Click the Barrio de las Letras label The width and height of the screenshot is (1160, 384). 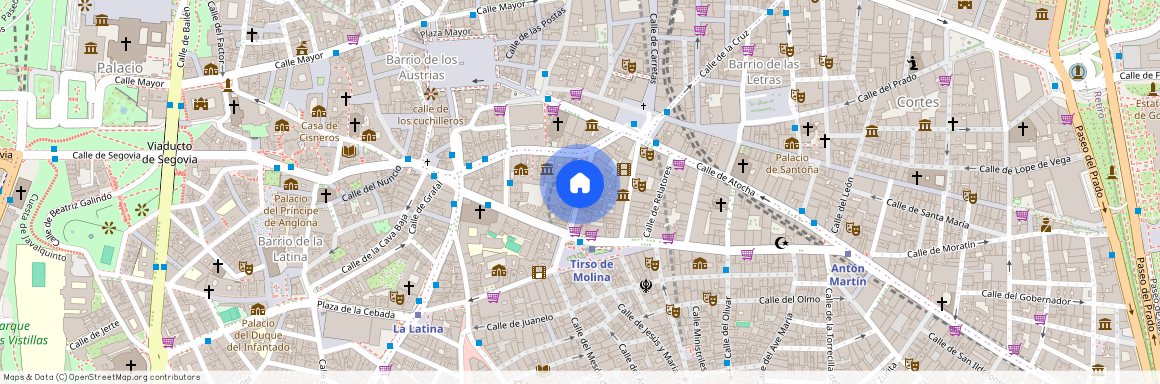point(764,72)
